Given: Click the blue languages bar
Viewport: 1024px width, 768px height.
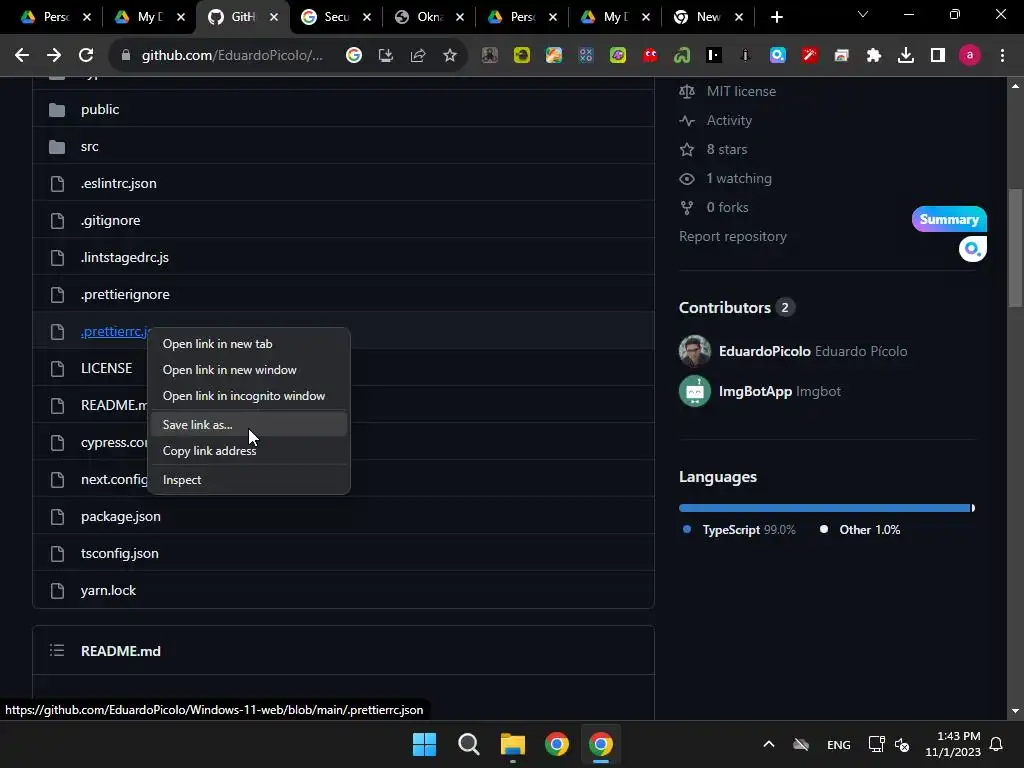Looking at the screenshot, I should coord(825,508).
